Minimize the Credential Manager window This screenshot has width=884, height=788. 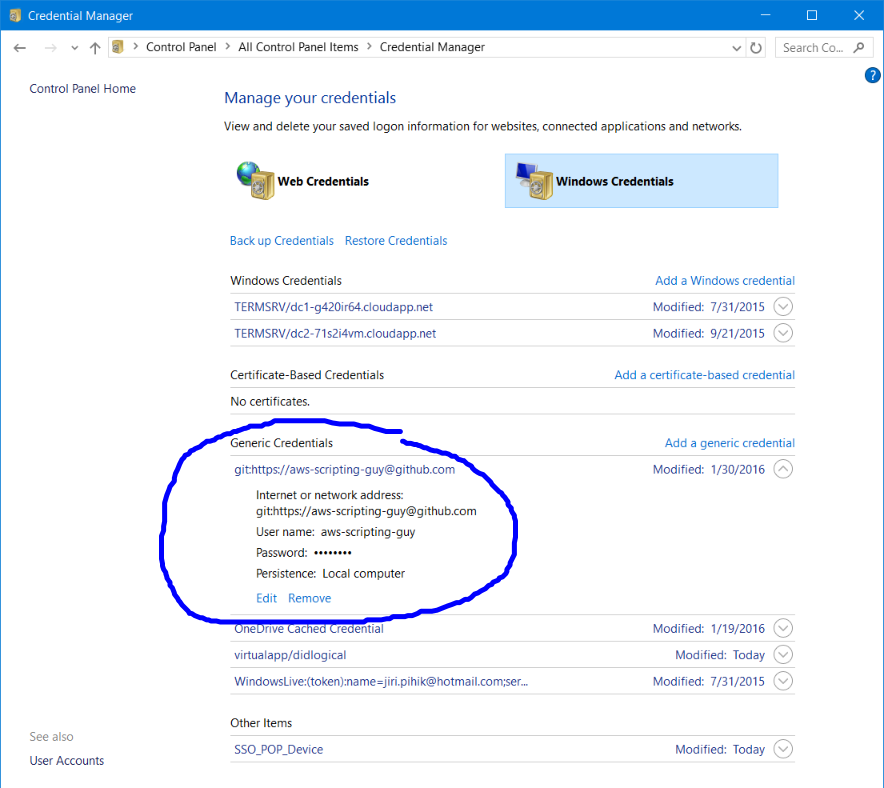765,15
